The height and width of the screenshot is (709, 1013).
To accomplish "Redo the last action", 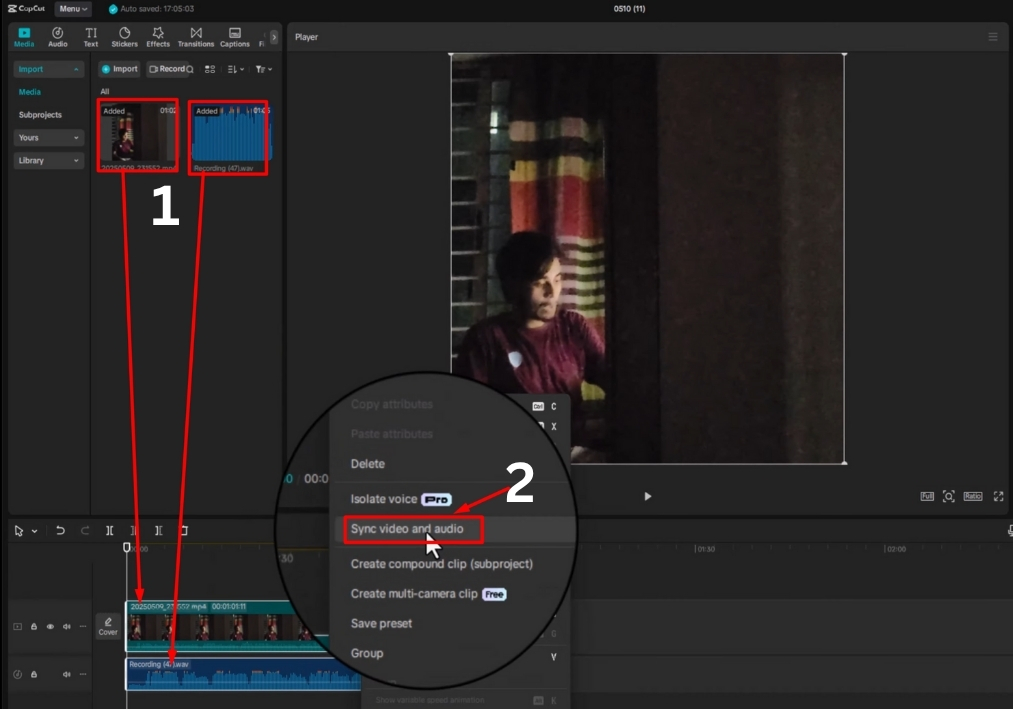I will click(x=85, y=531).
